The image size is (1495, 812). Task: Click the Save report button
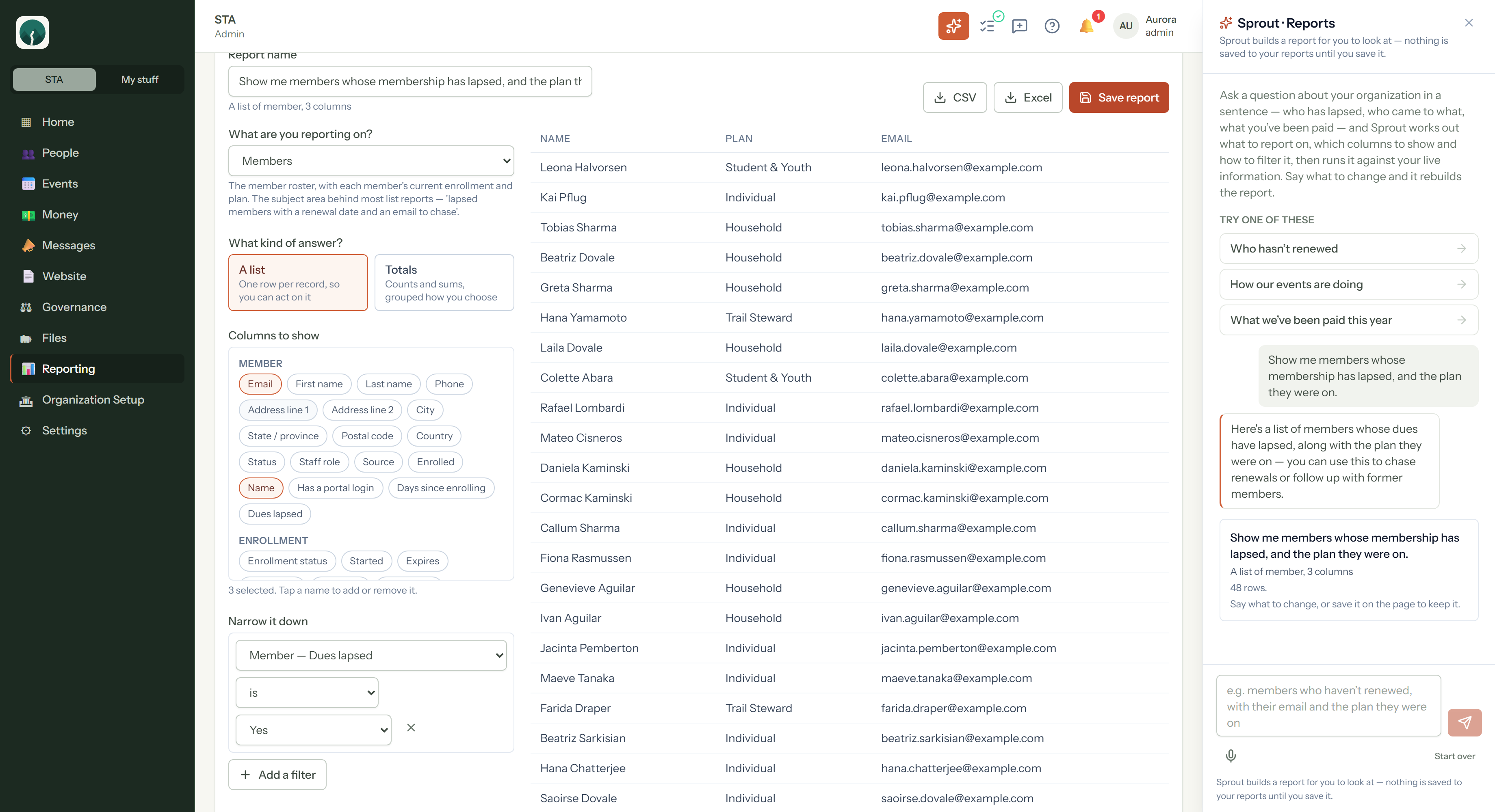(1118, 97)
